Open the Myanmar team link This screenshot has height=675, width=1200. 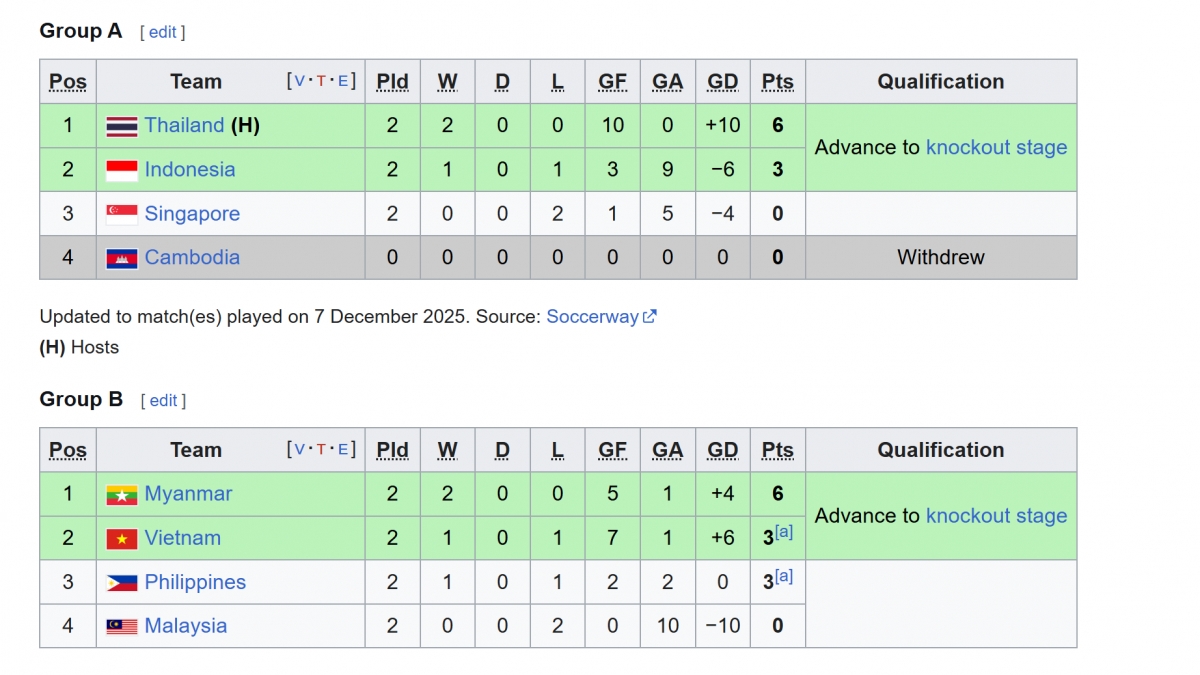[188, 494]
